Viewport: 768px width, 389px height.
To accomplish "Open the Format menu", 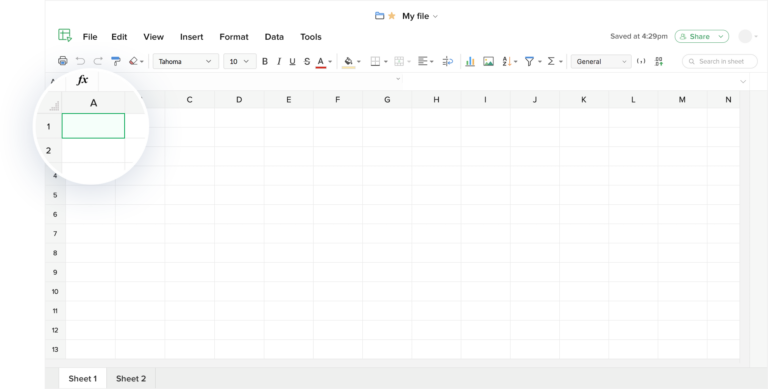I will pos(234,37).
